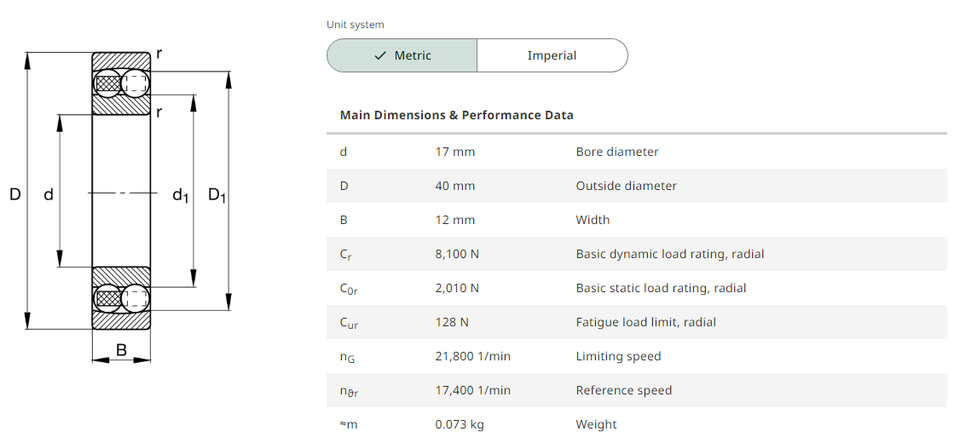960x443 pixels.
Task: Click the B width label under the drawing
Action: (121, 350)
